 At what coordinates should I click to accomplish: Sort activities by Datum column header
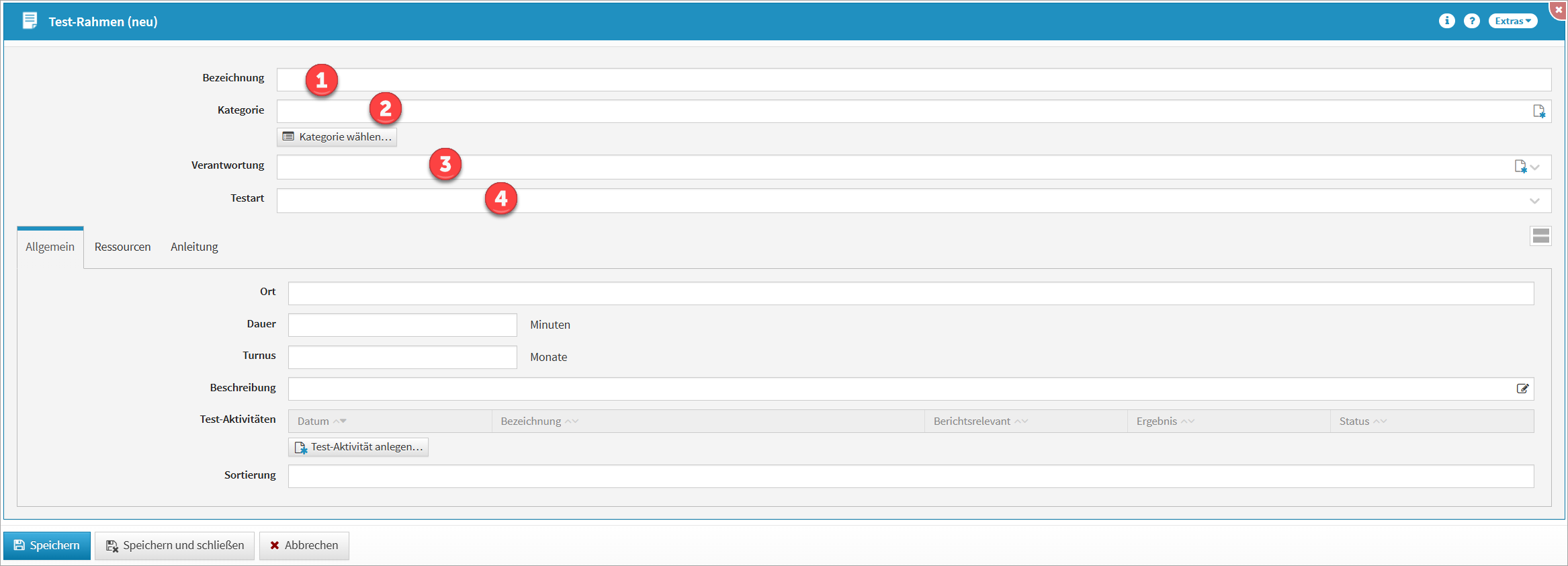click(314, 421)
